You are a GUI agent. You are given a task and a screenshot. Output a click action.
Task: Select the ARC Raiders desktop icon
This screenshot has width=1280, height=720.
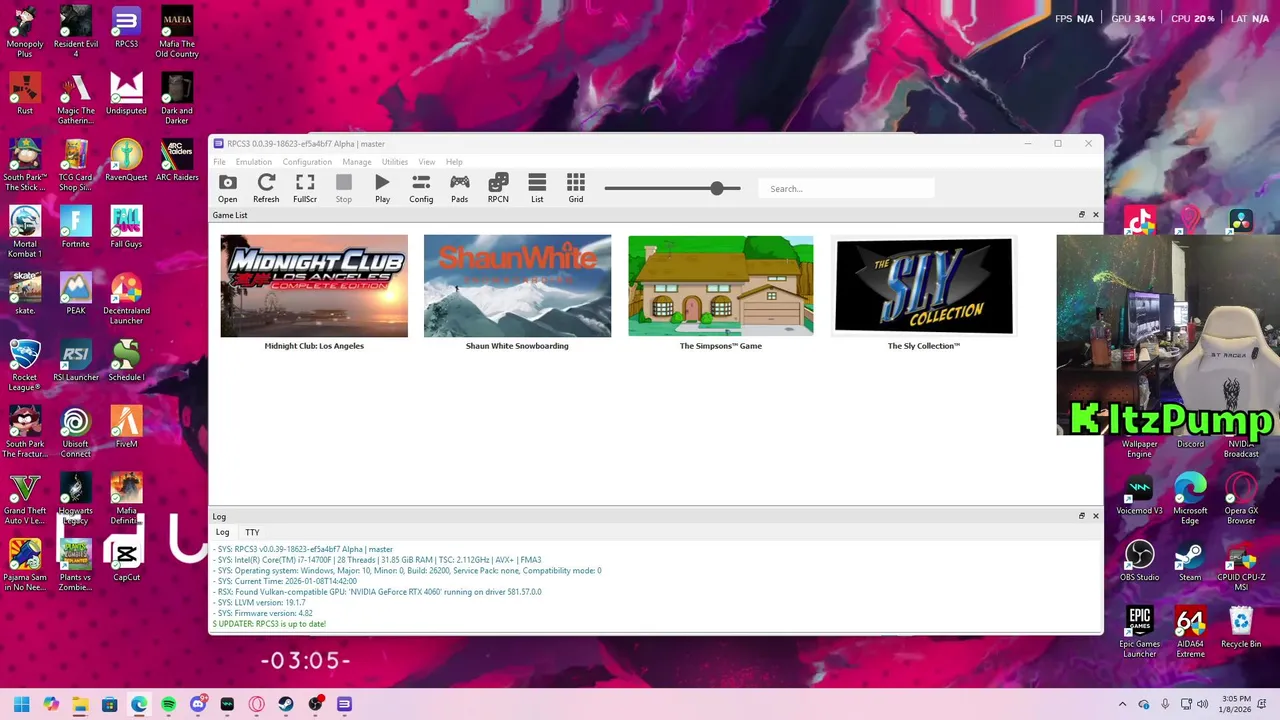tap(177, 161)
